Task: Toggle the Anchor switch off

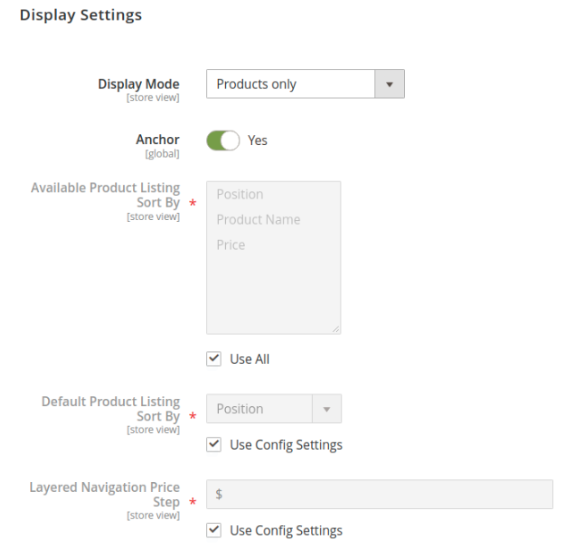Action: 223,140
